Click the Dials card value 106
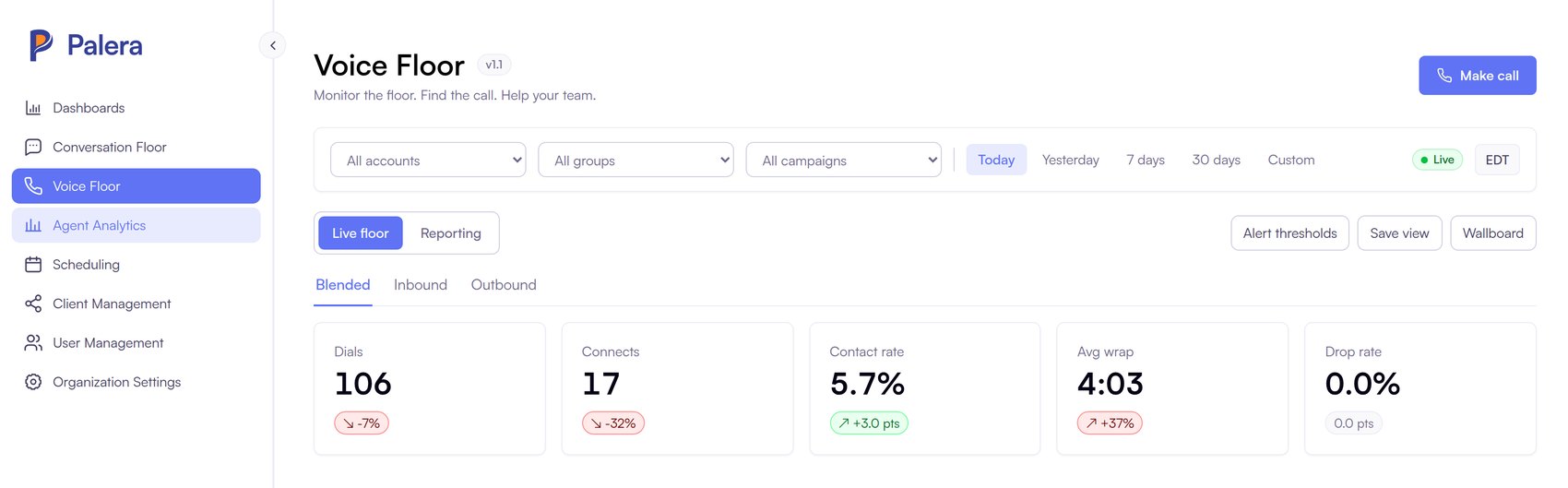This screenshot has width=1568, height=488. click(363, 384)
